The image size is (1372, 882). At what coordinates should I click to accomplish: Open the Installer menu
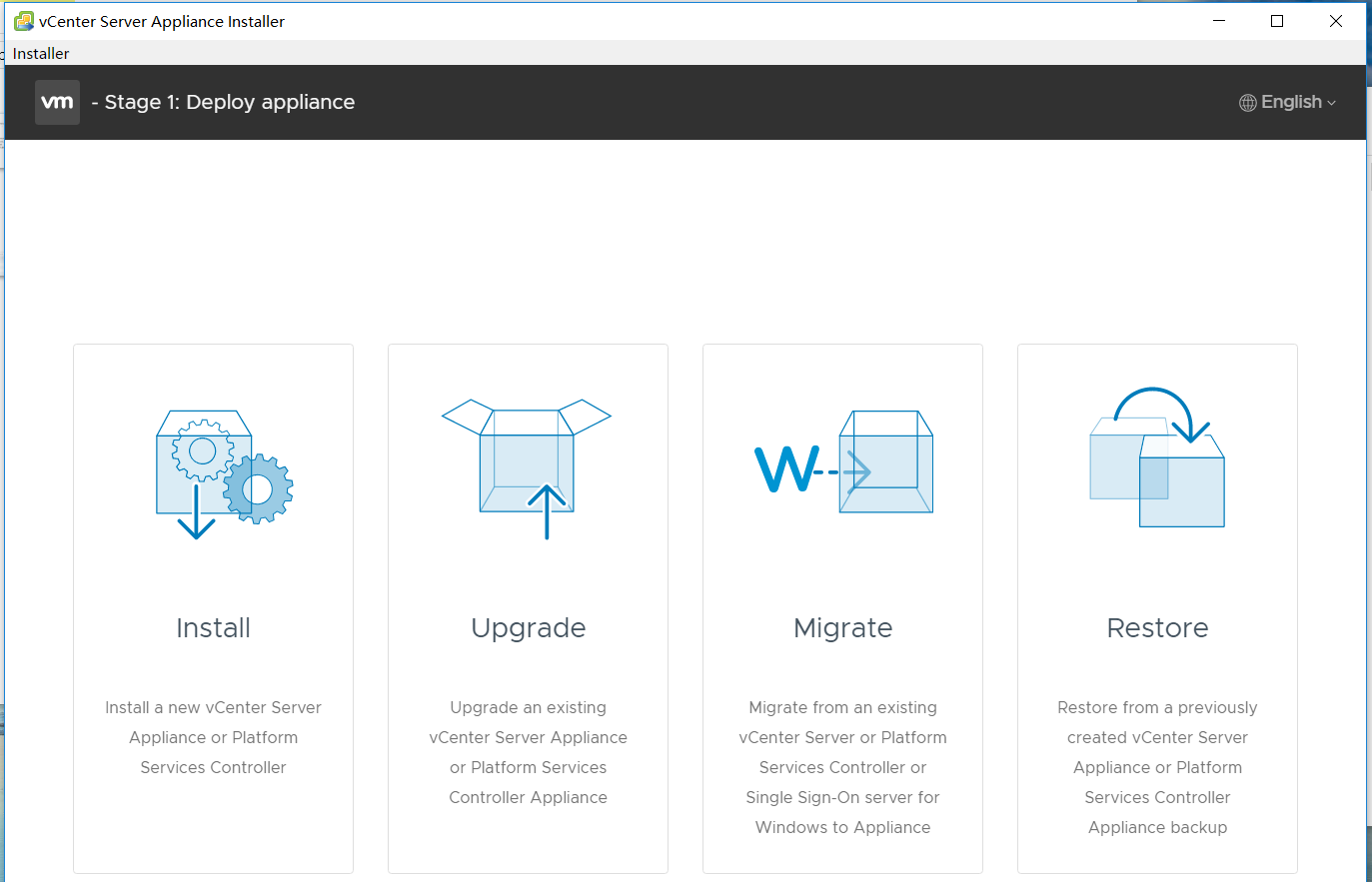tap(41, 54)
